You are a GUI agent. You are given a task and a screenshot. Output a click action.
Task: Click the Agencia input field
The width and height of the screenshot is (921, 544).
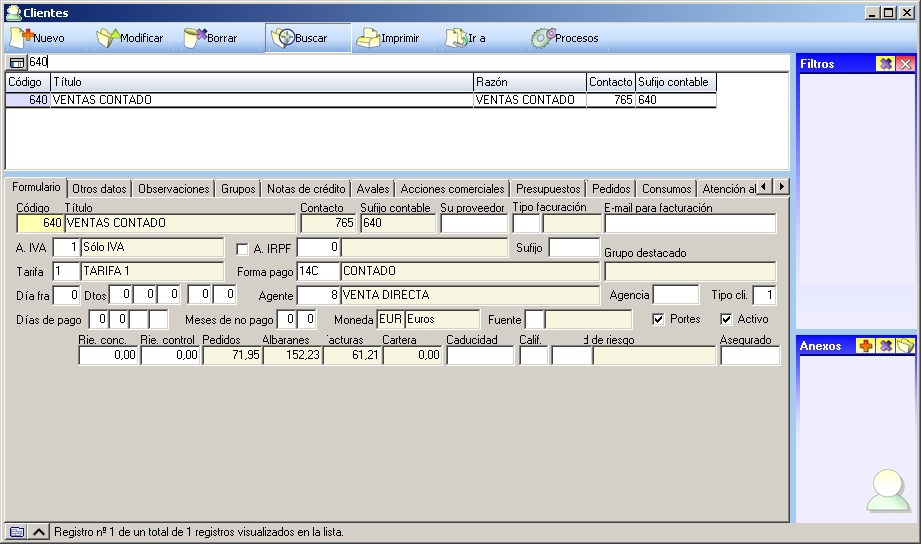click(x=676, y=295)
